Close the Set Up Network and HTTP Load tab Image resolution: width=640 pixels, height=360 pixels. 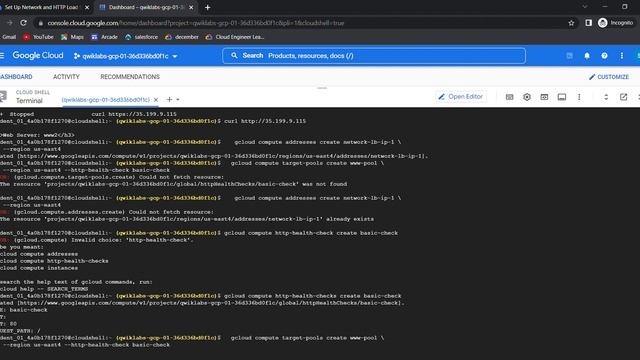click(87, 7)
